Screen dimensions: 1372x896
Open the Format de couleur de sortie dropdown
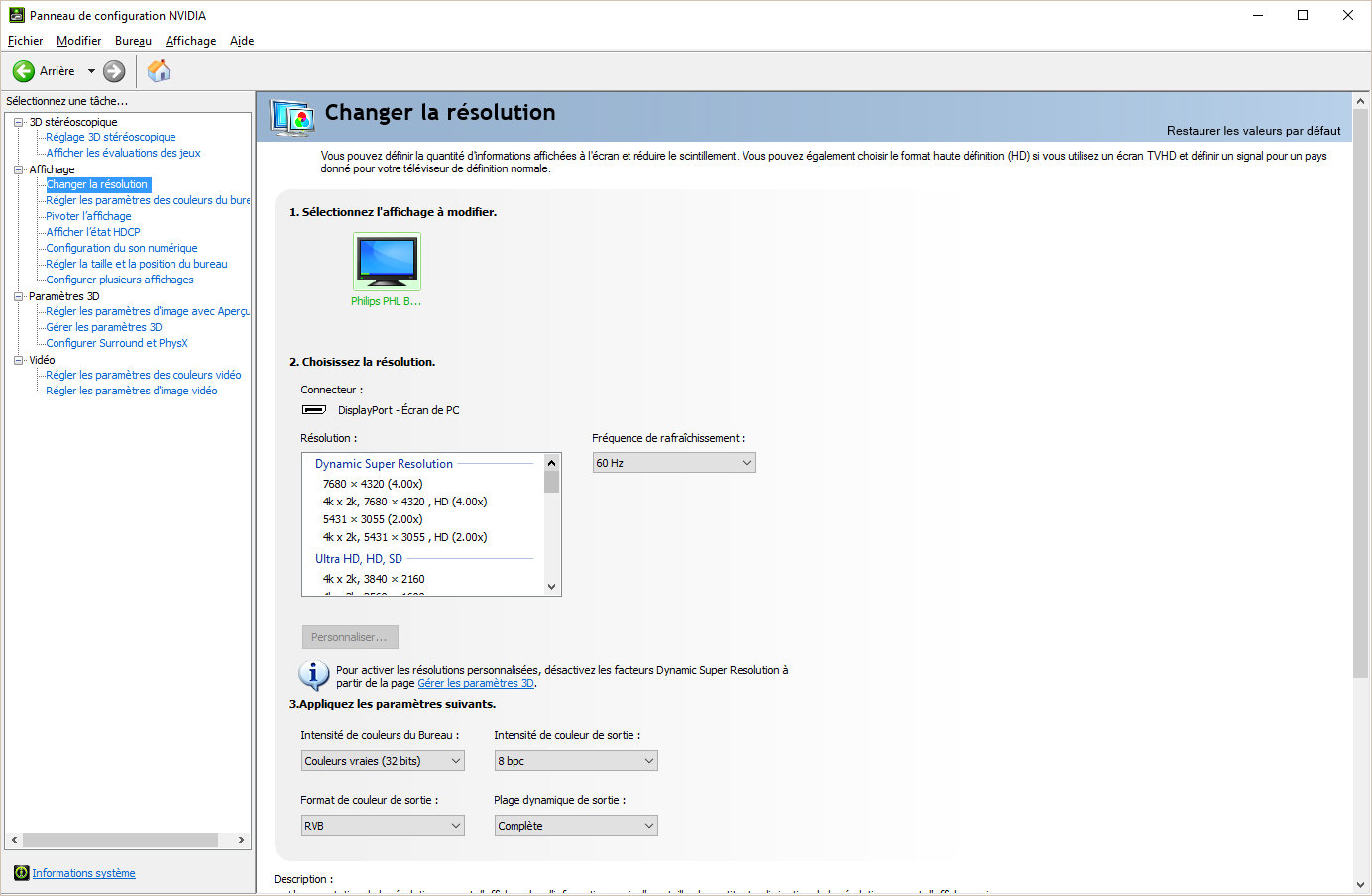[x=383, y=826]
